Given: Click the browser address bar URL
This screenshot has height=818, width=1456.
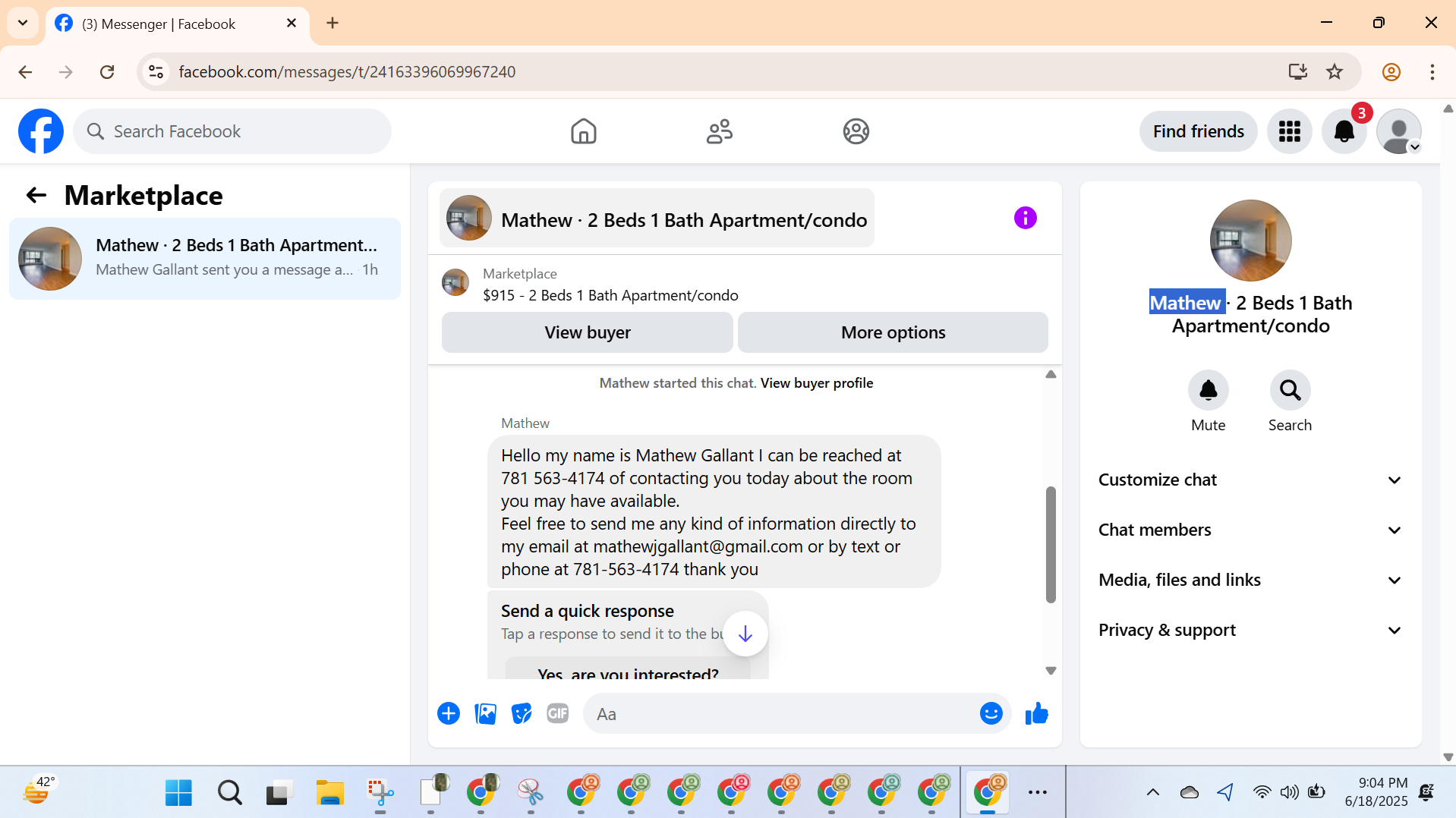Looking at the screenshot, I should click(347, 71).
